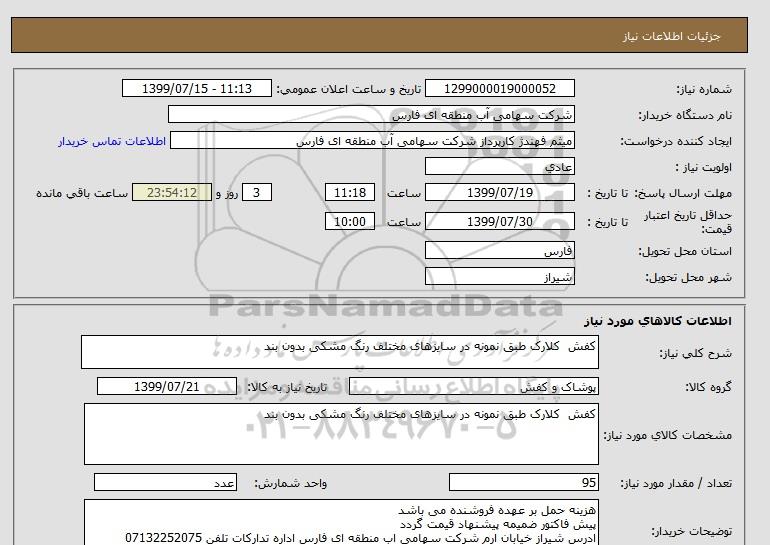Viewport: 770px width, 545px height.
Task: Click the label تاریخ نیاز به کالا
Action: [286, 387]
